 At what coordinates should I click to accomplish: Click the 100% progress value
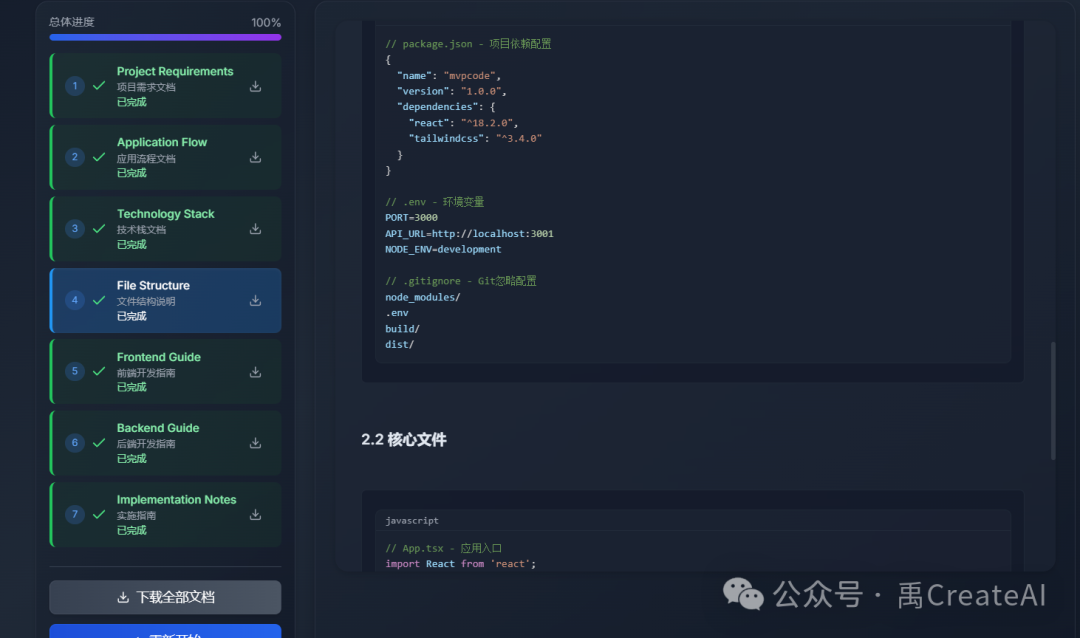266,23
